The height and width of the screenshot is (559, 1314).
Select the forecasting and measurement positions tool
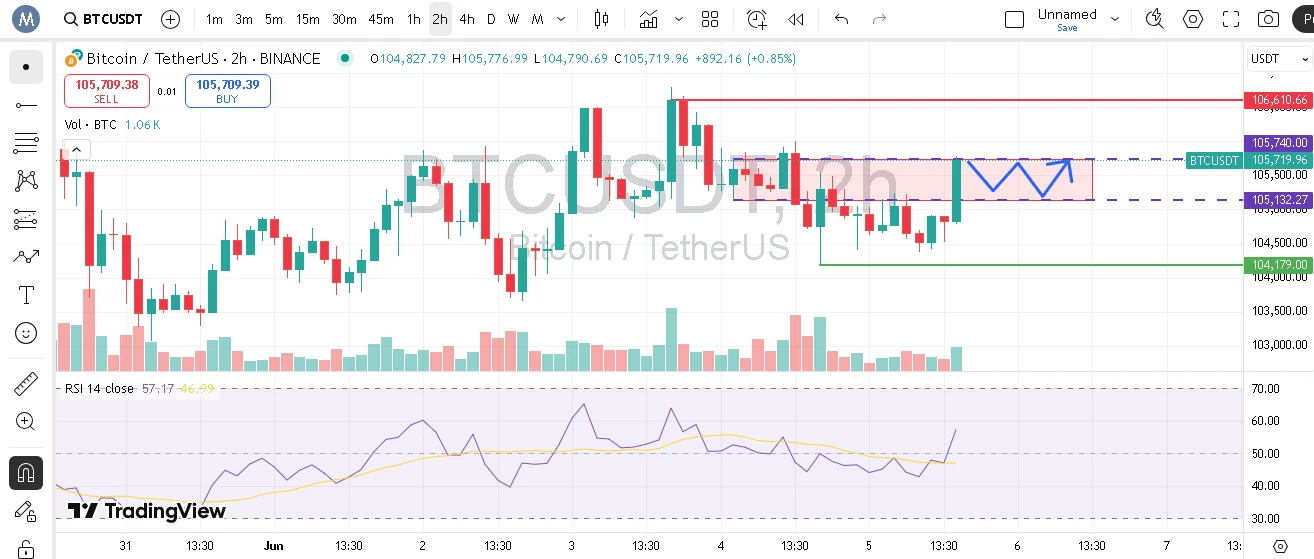(x=26, y=219)
